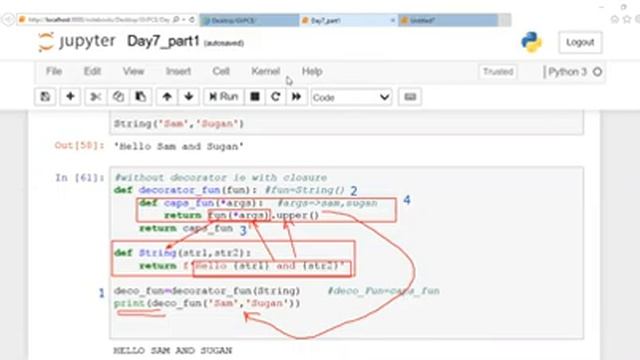Open a new browser tab
The width and height of the screenshot is (640, 360).
tap(505, 20)
